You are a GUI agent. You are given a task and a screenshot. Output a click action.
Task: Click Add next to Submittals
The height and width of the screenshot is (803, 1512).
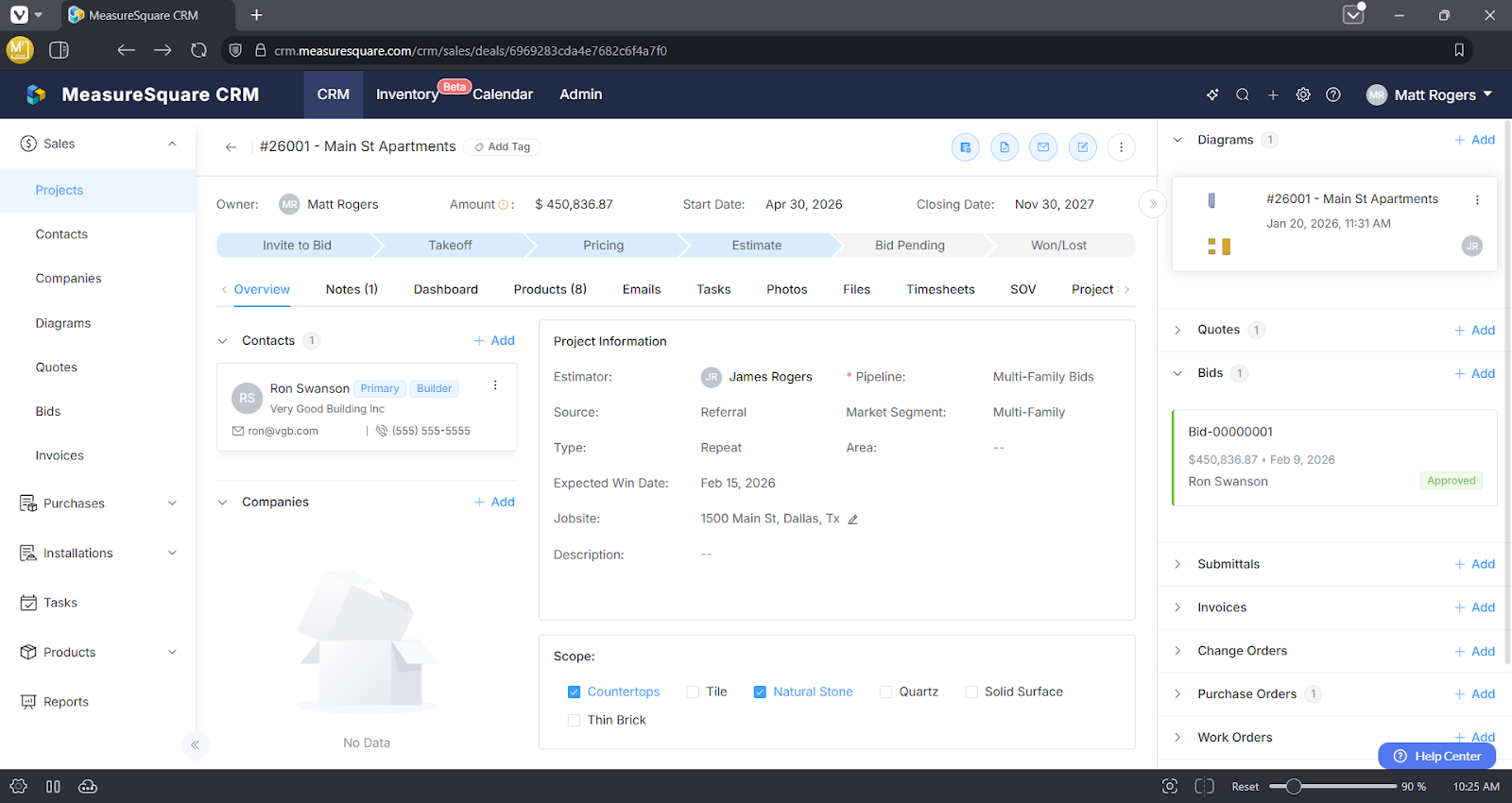[x=1474, y=564]
